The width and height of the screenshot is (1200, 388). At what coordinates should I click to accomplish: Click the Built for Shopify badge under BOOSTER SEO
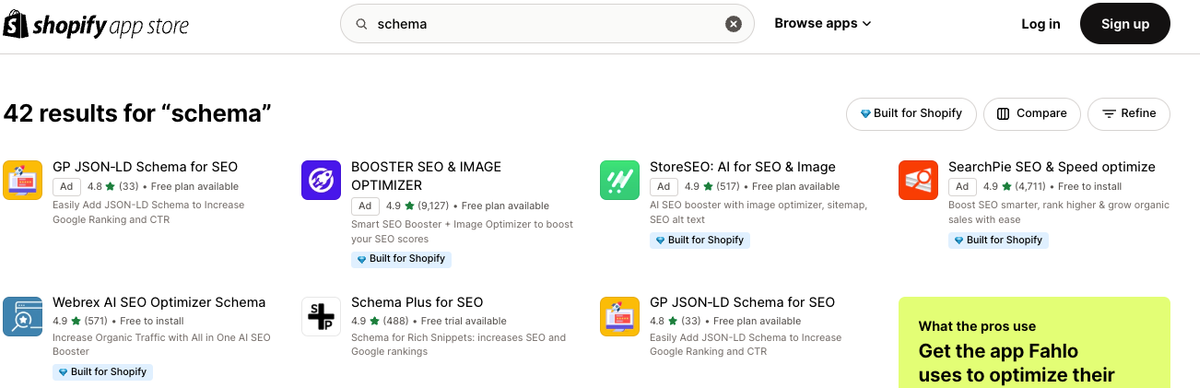pos(401,259)
